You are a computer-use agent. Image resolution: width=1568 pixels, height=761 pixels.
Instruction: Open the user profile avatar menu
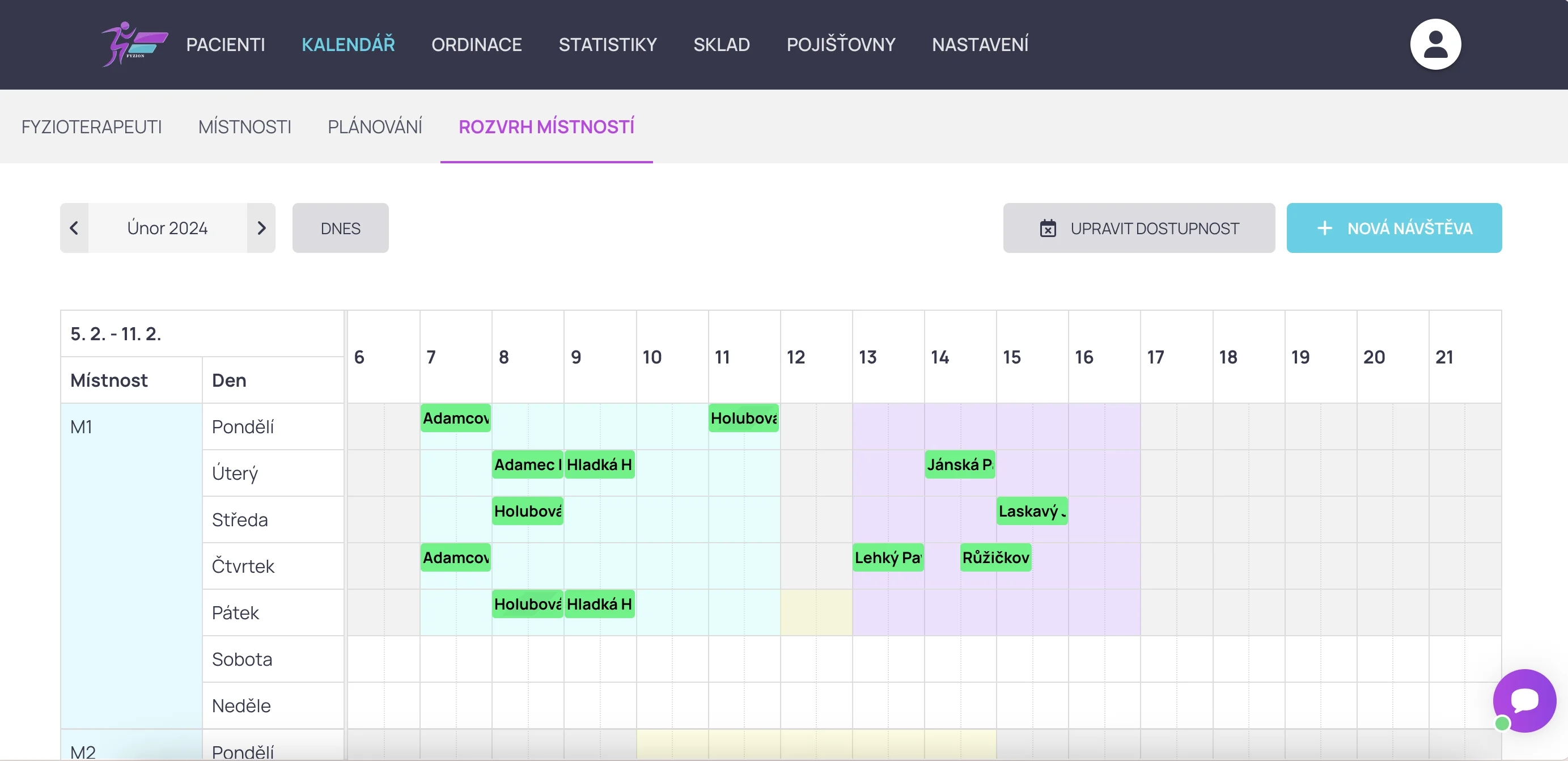tap(1435, 44)
